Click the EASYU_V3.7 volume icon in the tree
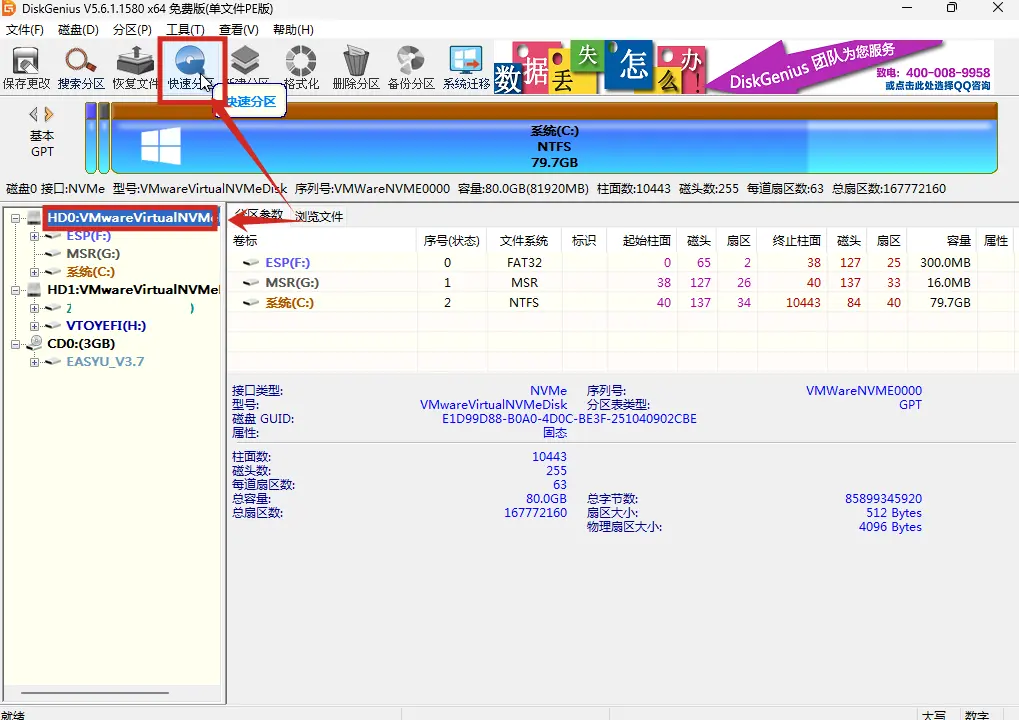Image resolution: width=1019 pixels, height=720 pixels. [x=53, y=362]
